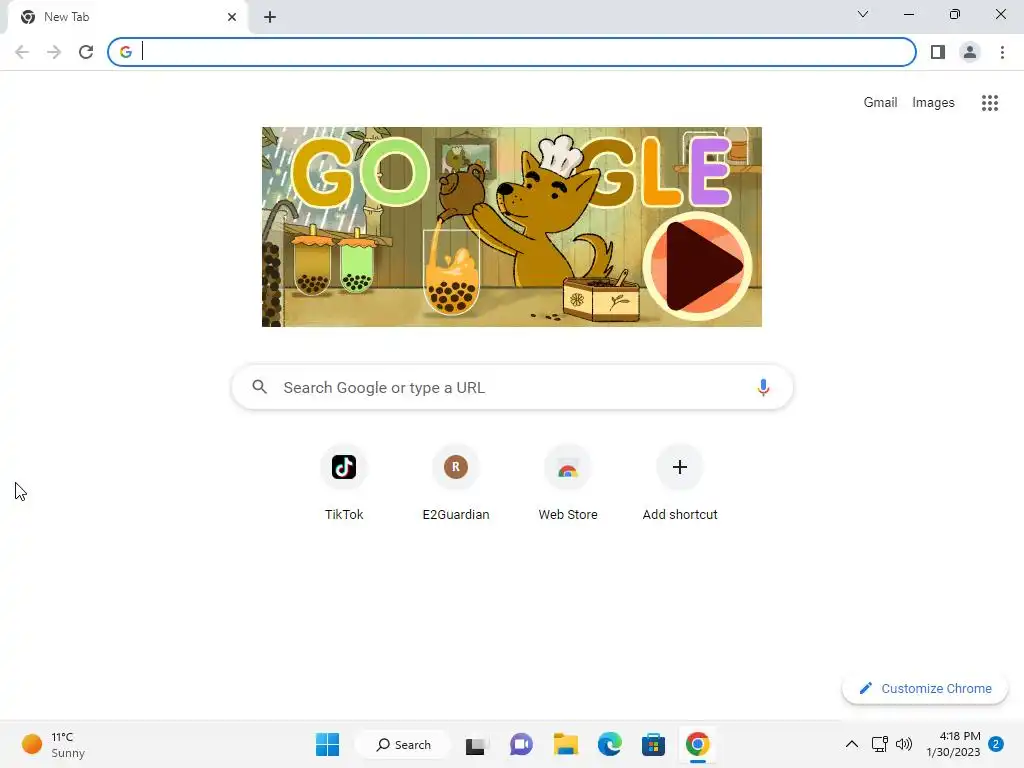Image resolution: width=1024 pixels, height=768 pixels.
Task: Open the Chrome side panel
Action: click(x=938, y=52)
